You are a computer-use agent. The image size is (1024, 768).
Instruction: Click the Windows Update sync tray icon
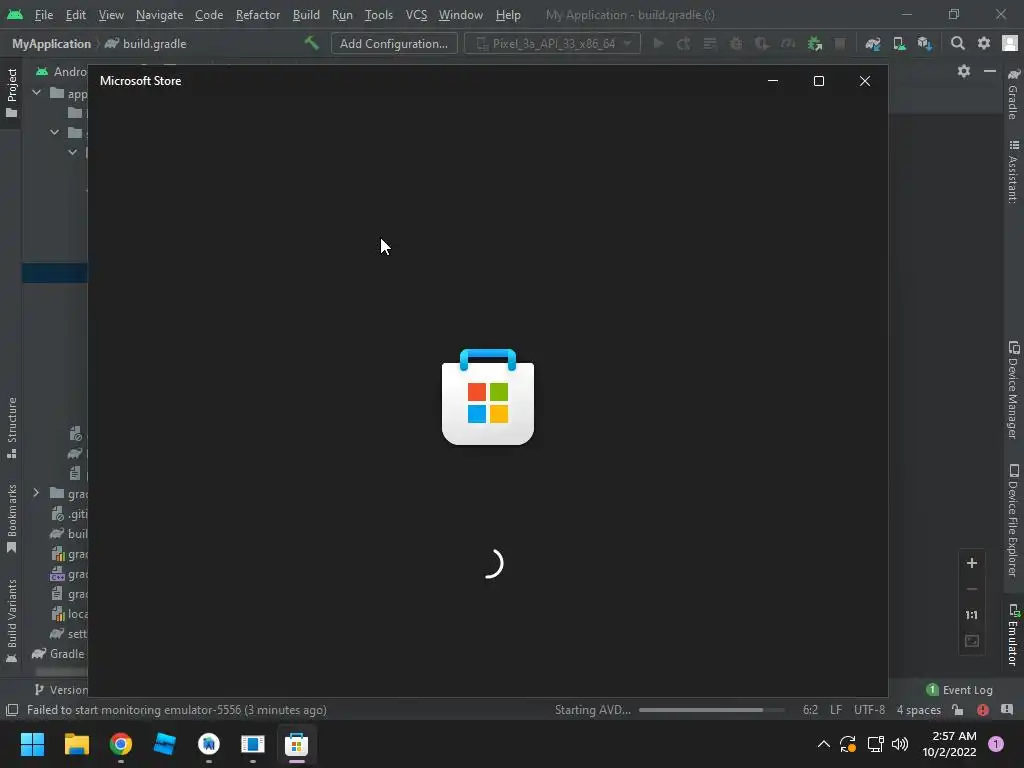coord(848,744)
